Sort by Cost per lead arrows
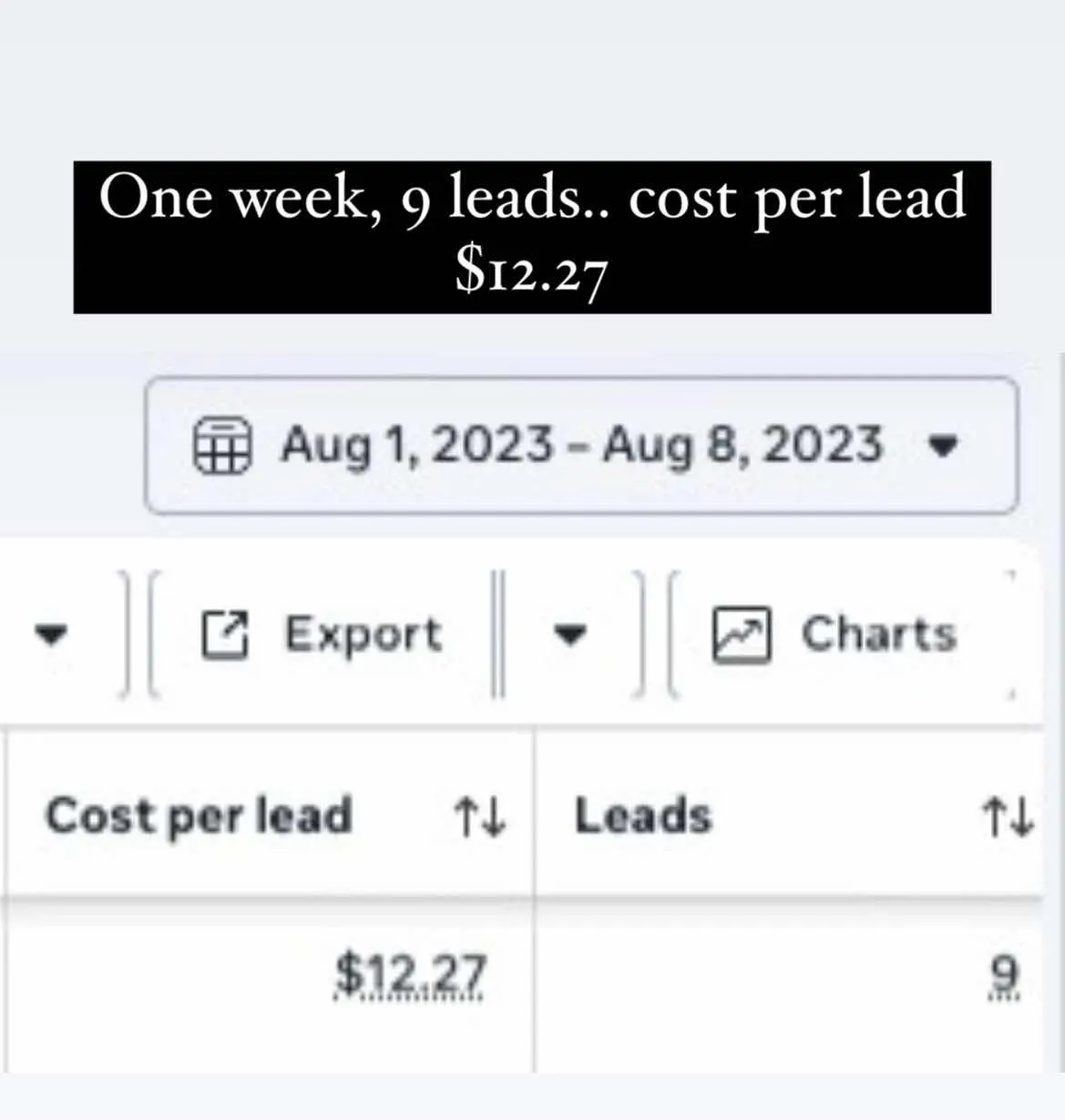The width and height of the screenshot is (1065, 1120). (x=480, y=817)
